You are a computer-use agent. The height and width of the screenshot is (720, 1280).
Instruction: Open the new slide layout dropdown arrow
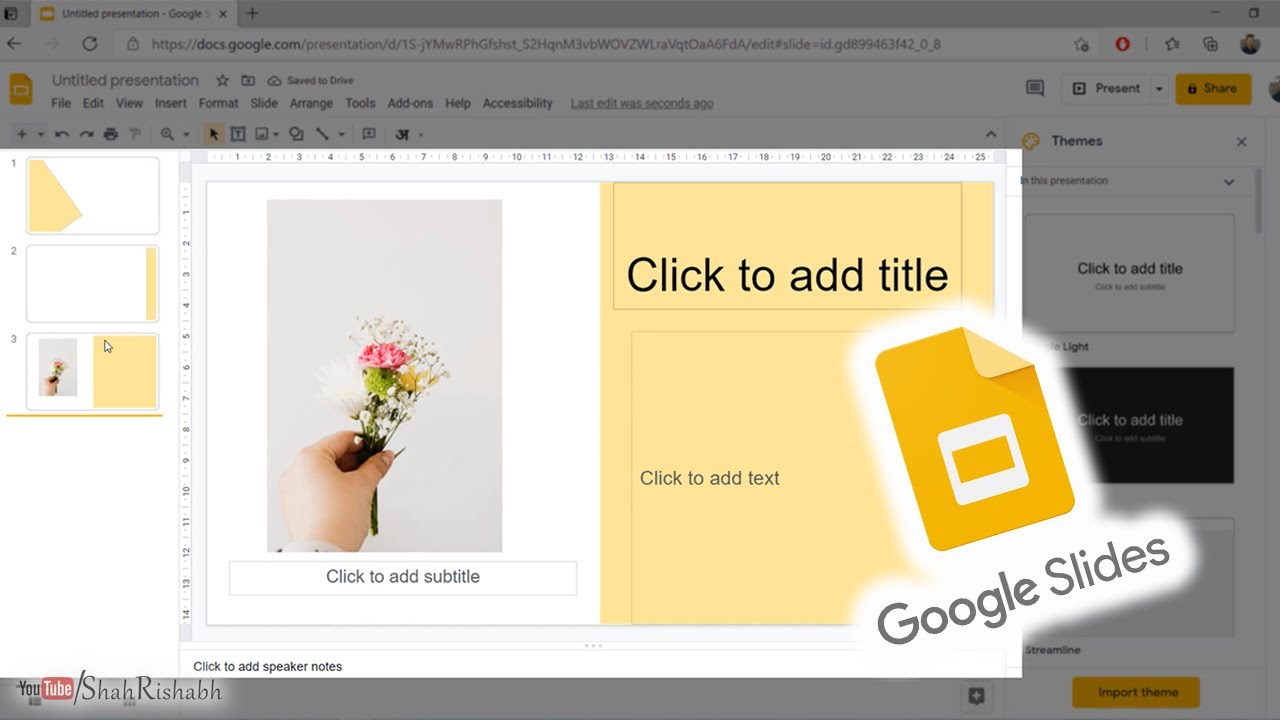(41, 134)
